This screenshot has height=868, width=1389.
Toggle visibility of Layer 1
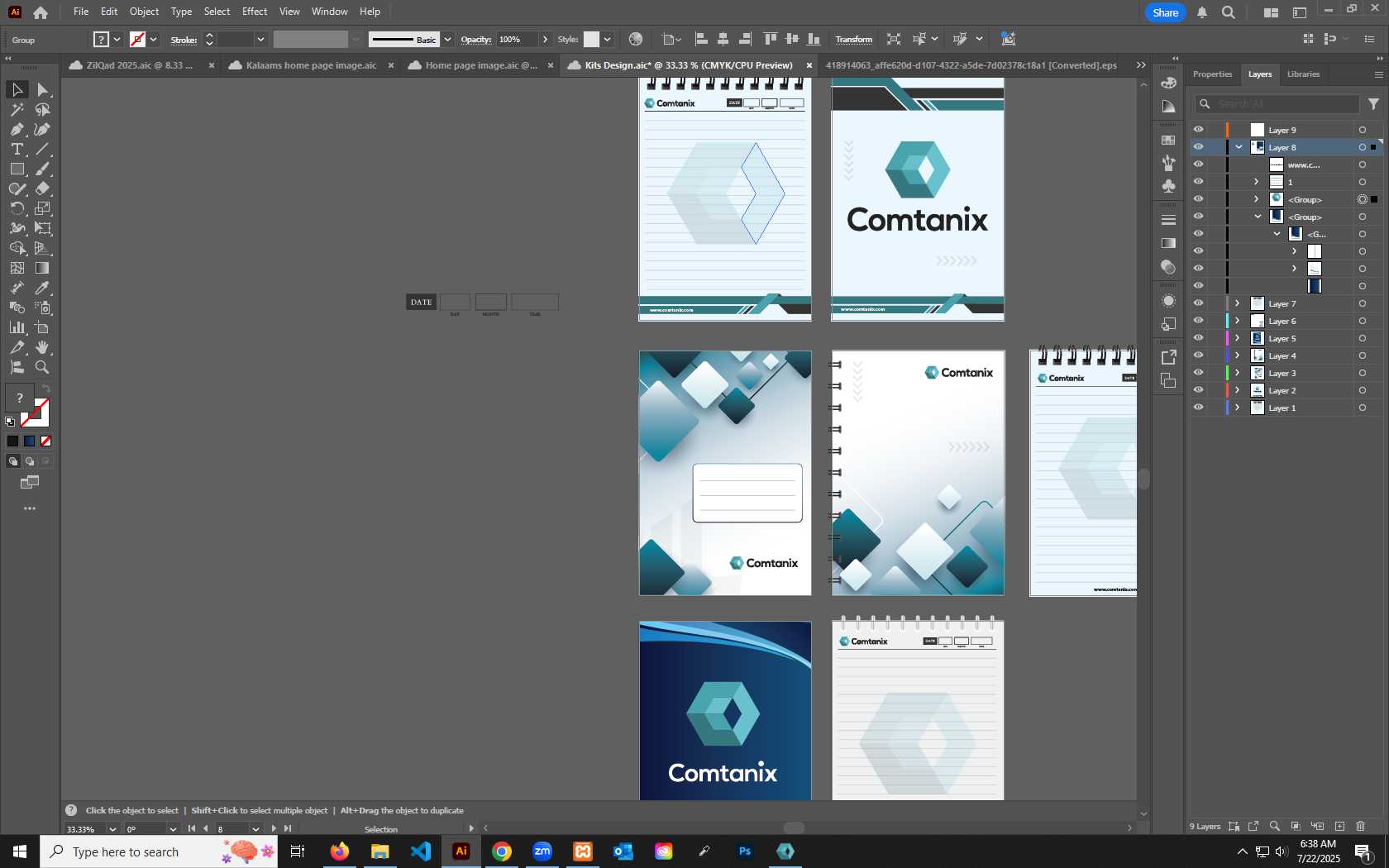(x=1198, y=408)
